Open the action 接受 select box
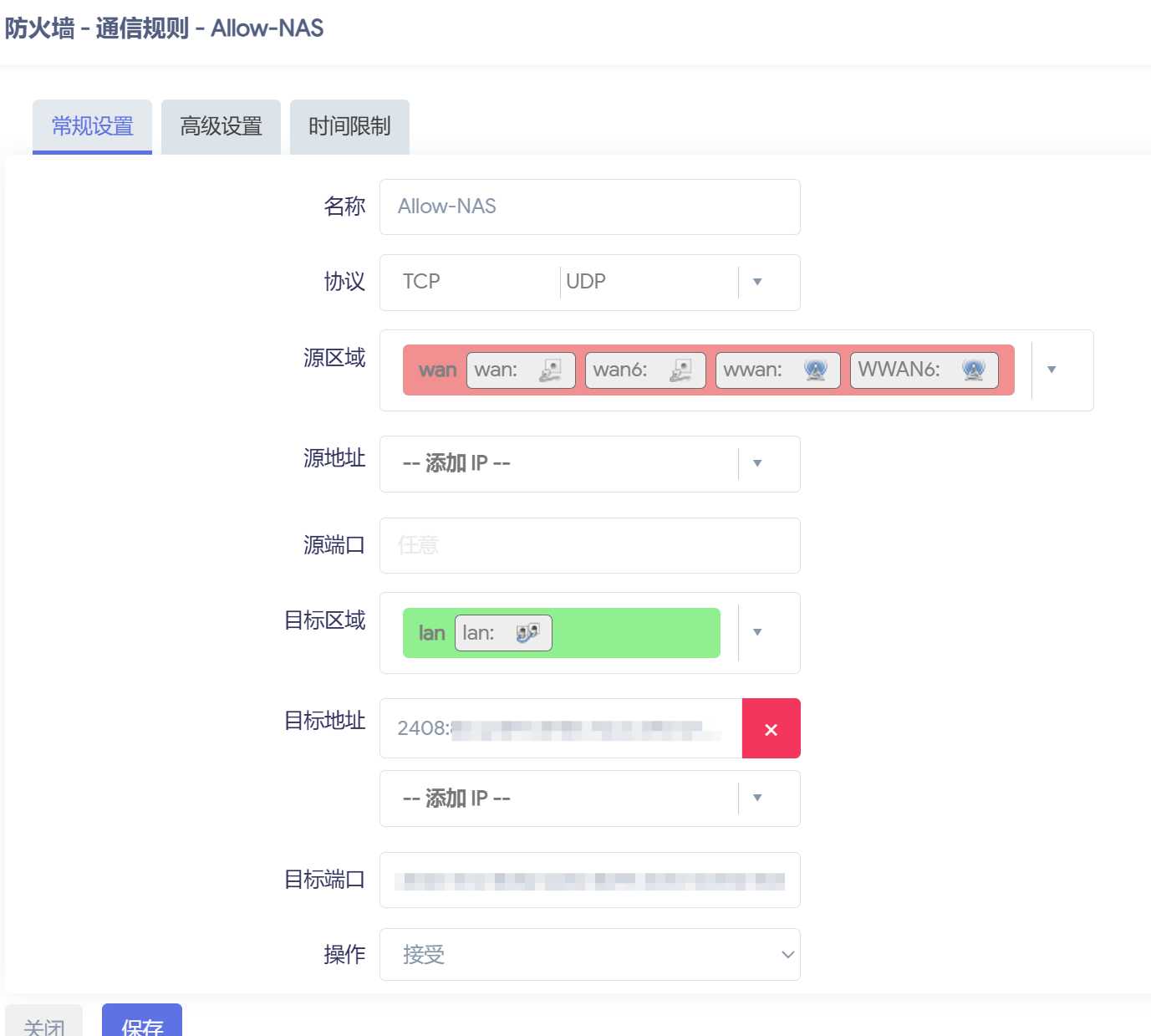 tap(589, 954)
